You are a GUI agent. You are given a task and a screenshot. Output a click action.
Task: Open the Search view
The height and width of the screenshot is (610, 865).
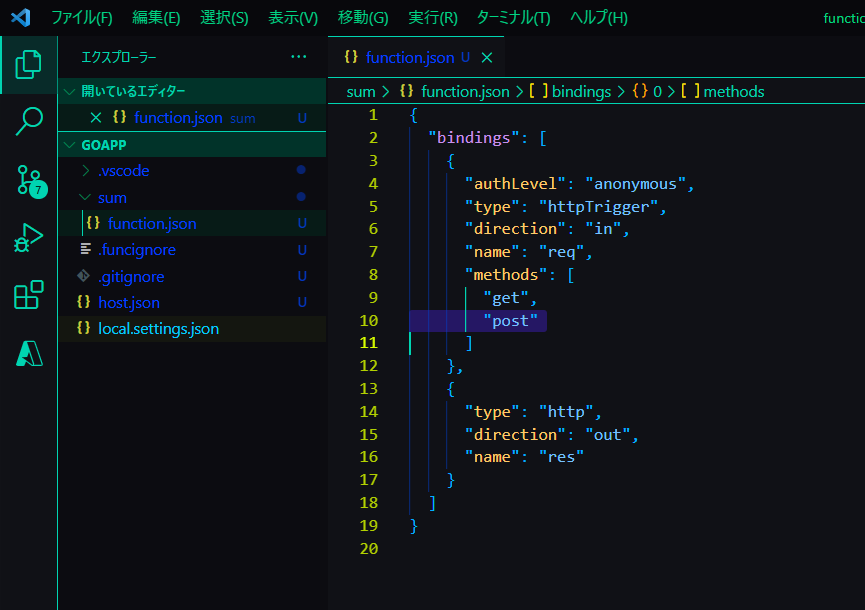tap(29, 121)
